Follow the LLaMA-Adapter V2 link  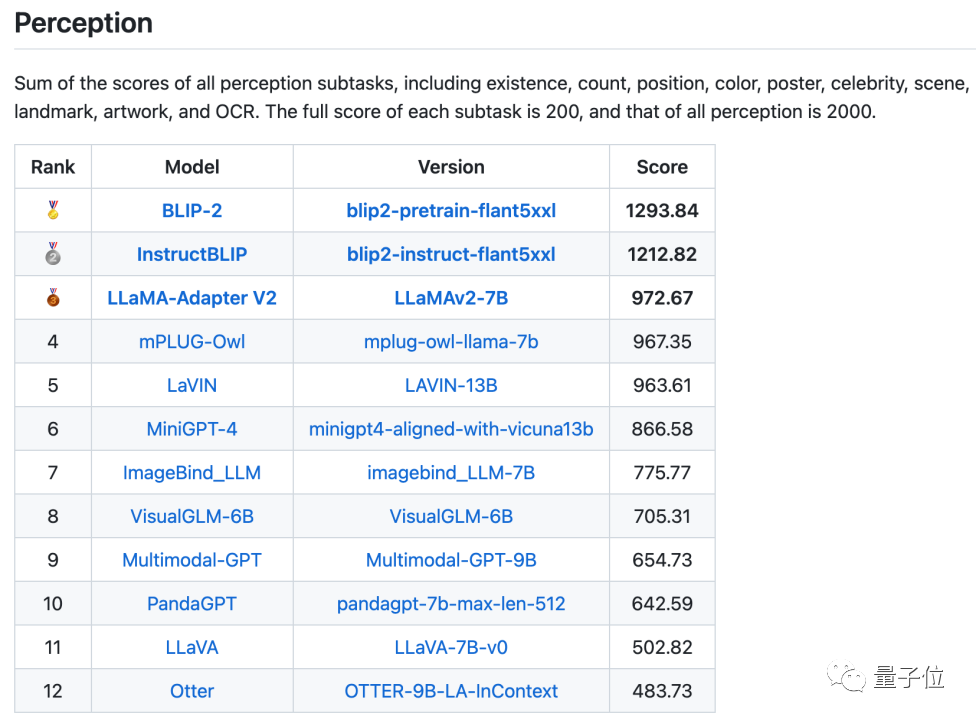coord(192,298)
